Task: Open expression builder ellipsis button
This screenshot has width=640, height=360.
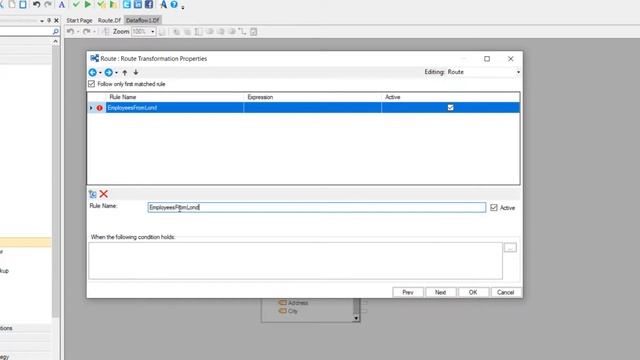Action: click(510, 248)
